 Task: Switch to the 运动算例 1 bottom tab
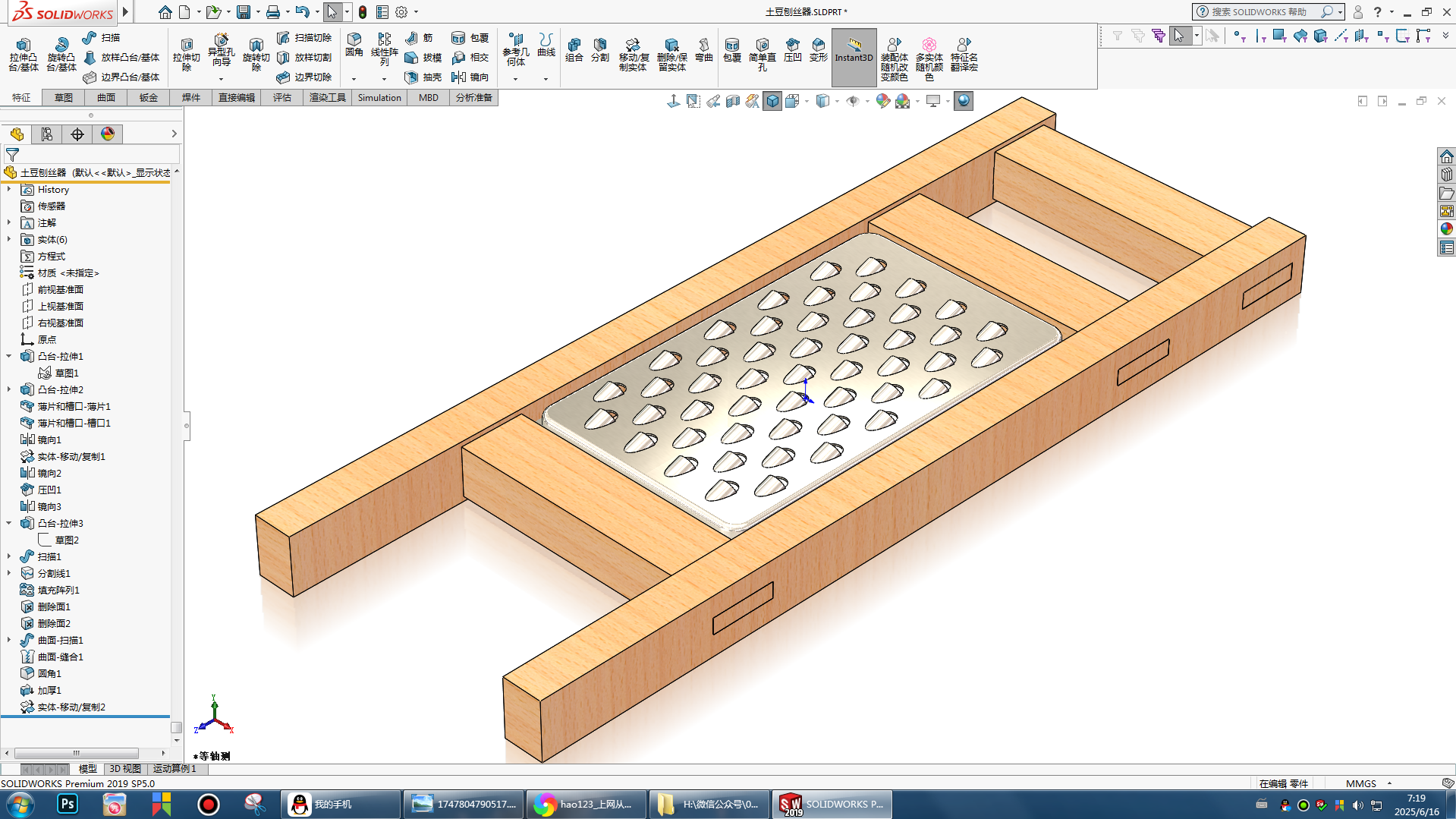[x=175, y=769]
